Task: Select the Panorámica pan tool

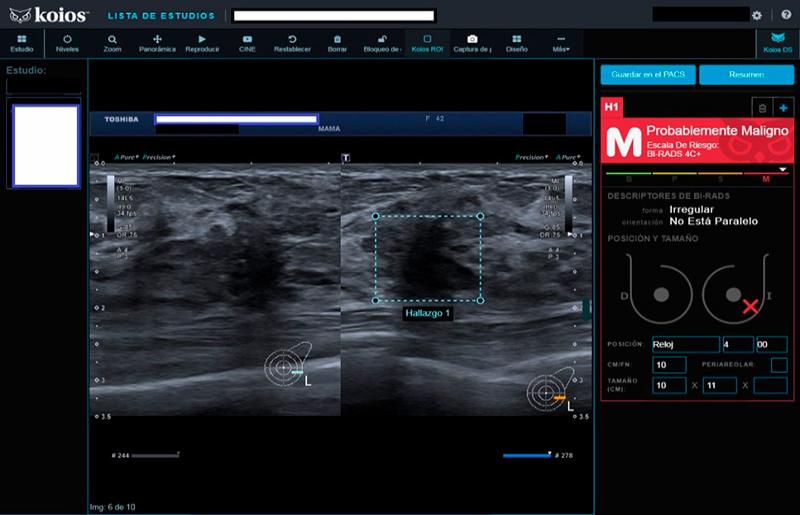Action: [157, 43]
